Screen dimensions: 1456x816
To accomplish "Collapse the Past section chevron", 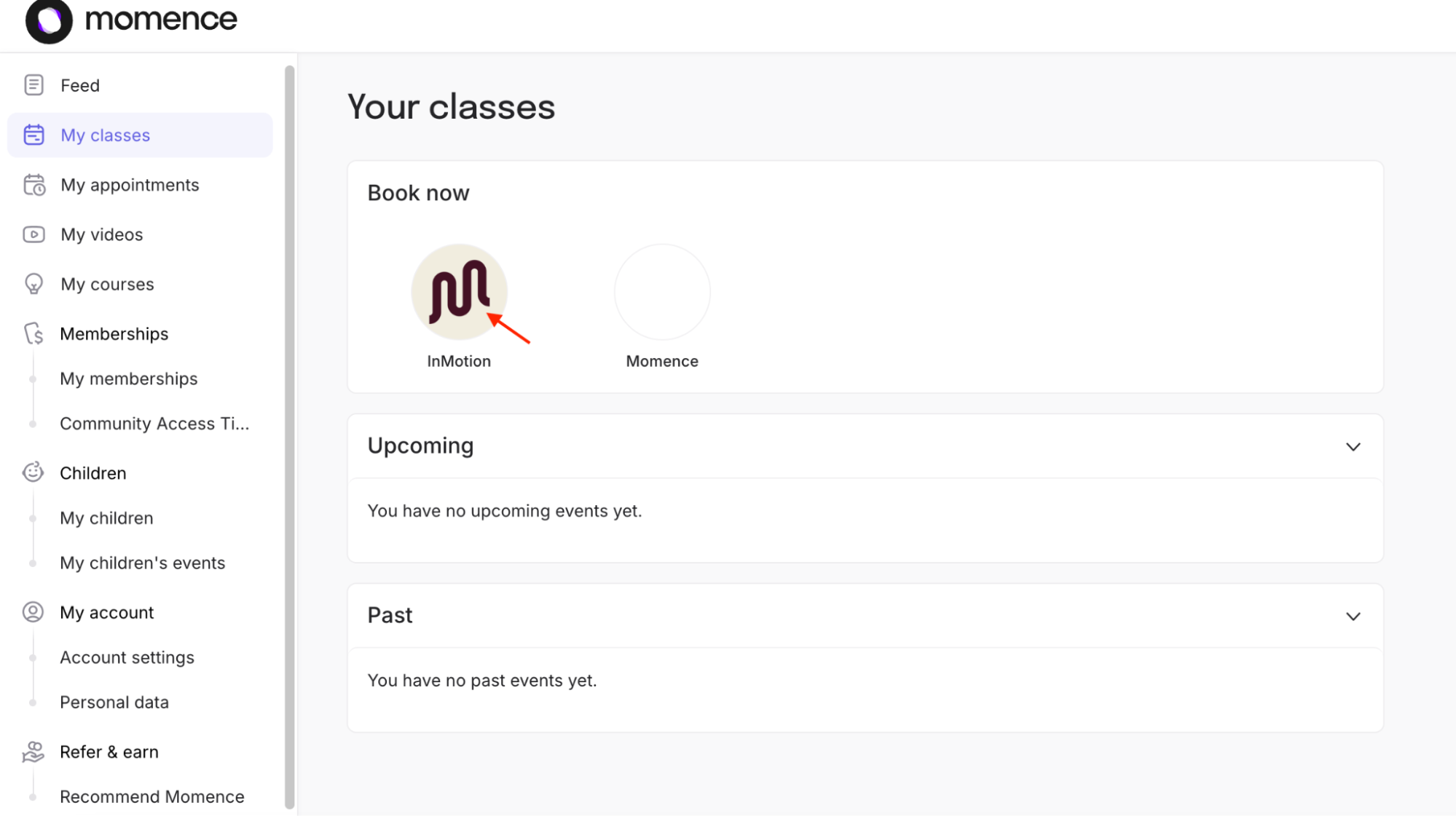I will [x=1353, y=616].
